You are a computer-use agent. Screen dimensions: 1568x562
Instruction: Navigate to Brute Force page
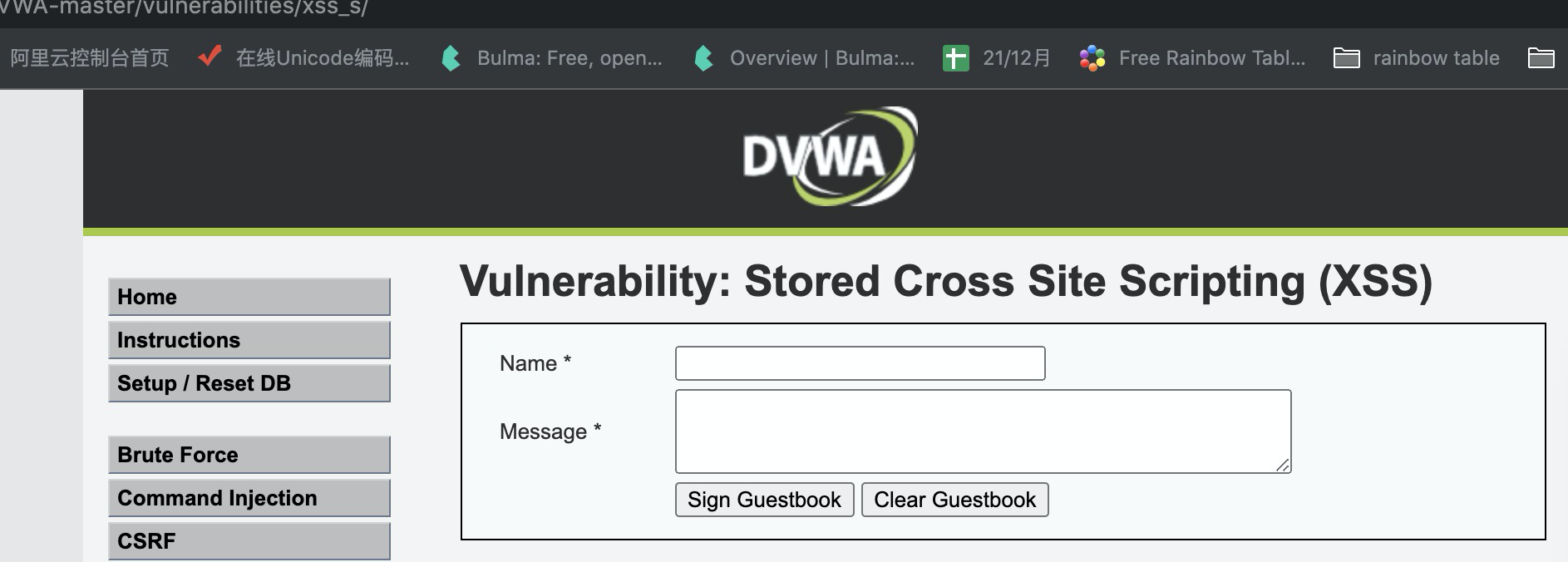[x=249, y=455]
